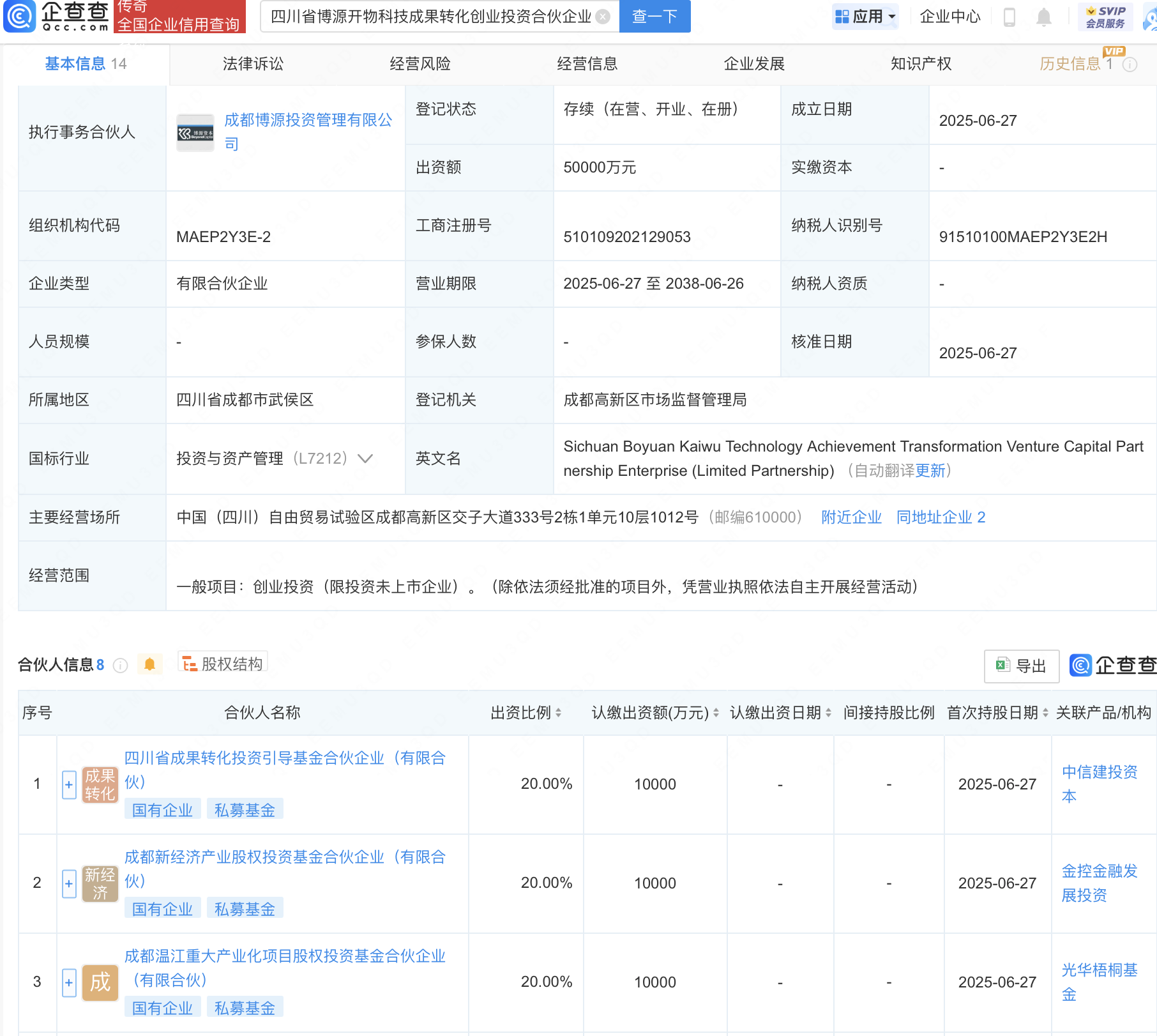Switch to 基本信息 tab
The width and height of the screenshot is (1157, 1036).
86,64
